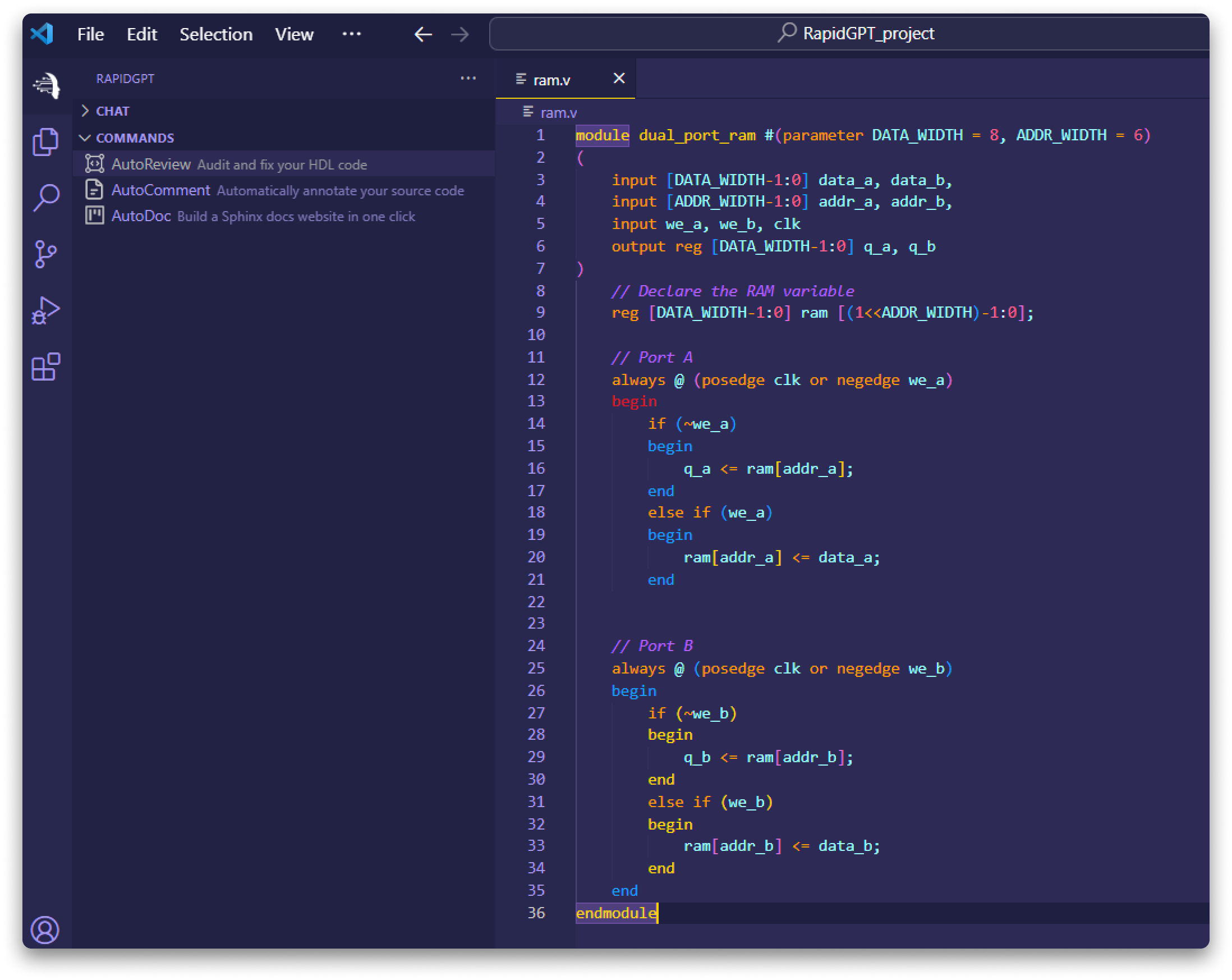Click 'dual_port_ram' module name
This screenshot has height=980, width=1232.
coord(697,135)
